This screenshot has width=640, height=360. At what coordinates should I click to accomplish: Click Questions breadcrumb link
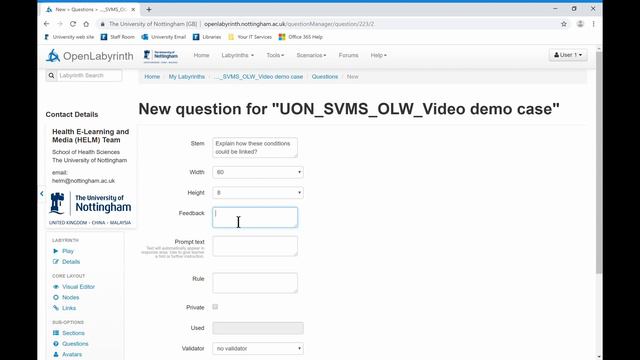point(325,77)
